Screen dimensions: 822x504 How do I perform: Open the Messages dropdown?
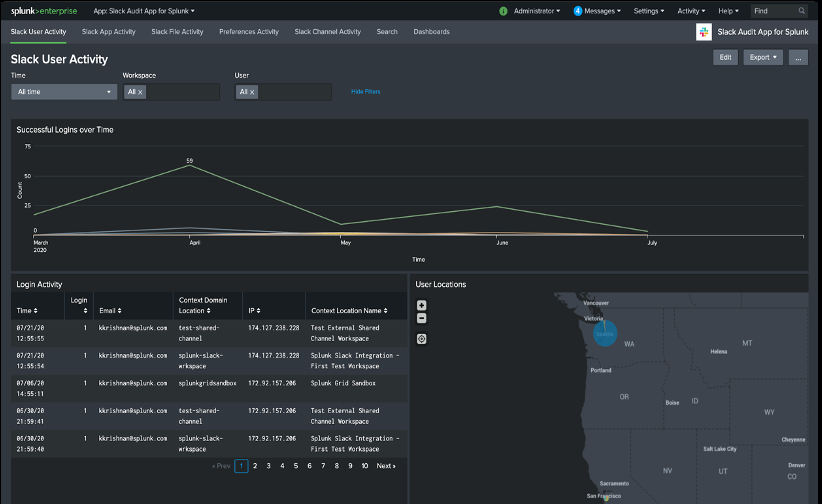coord(602,11)
